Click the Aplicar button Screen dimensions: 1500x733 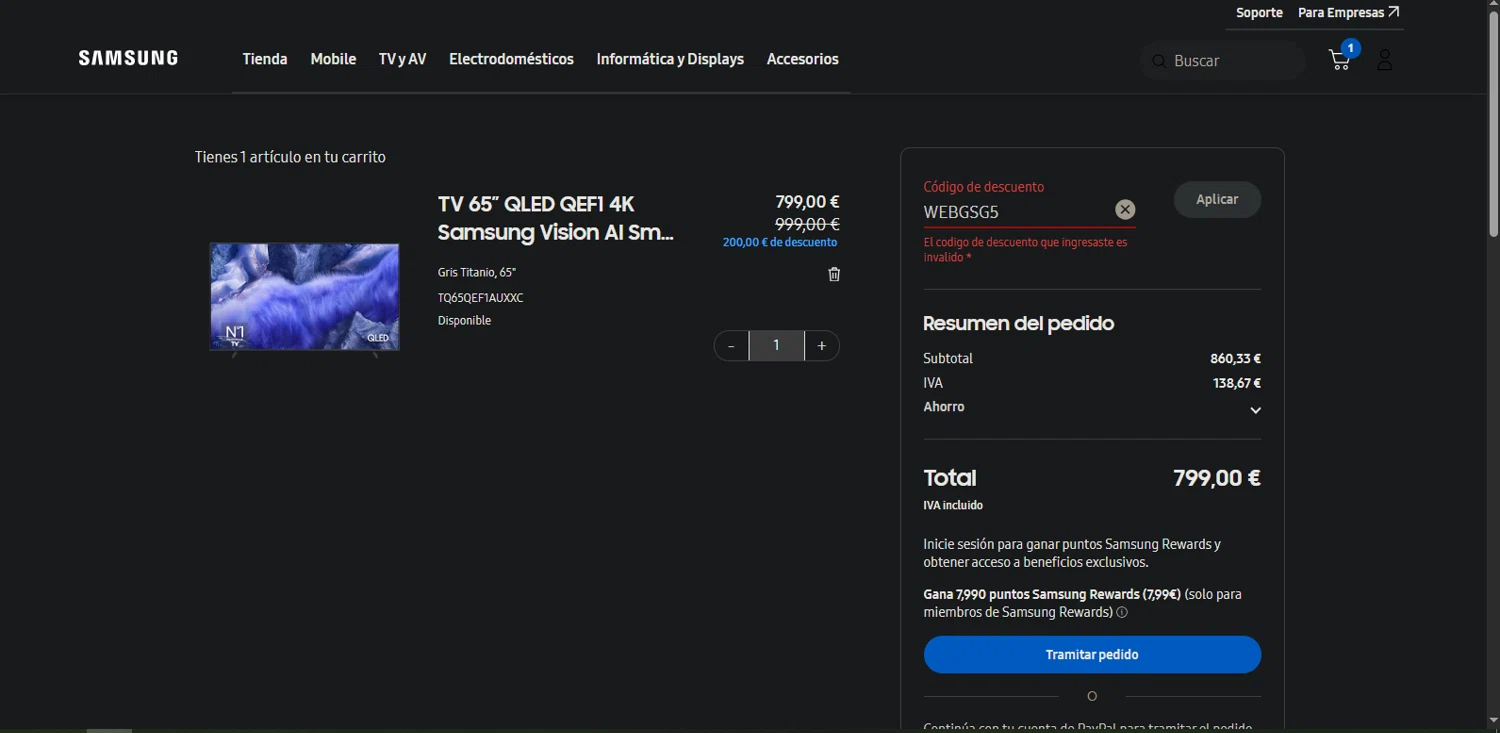point(1217,199)
